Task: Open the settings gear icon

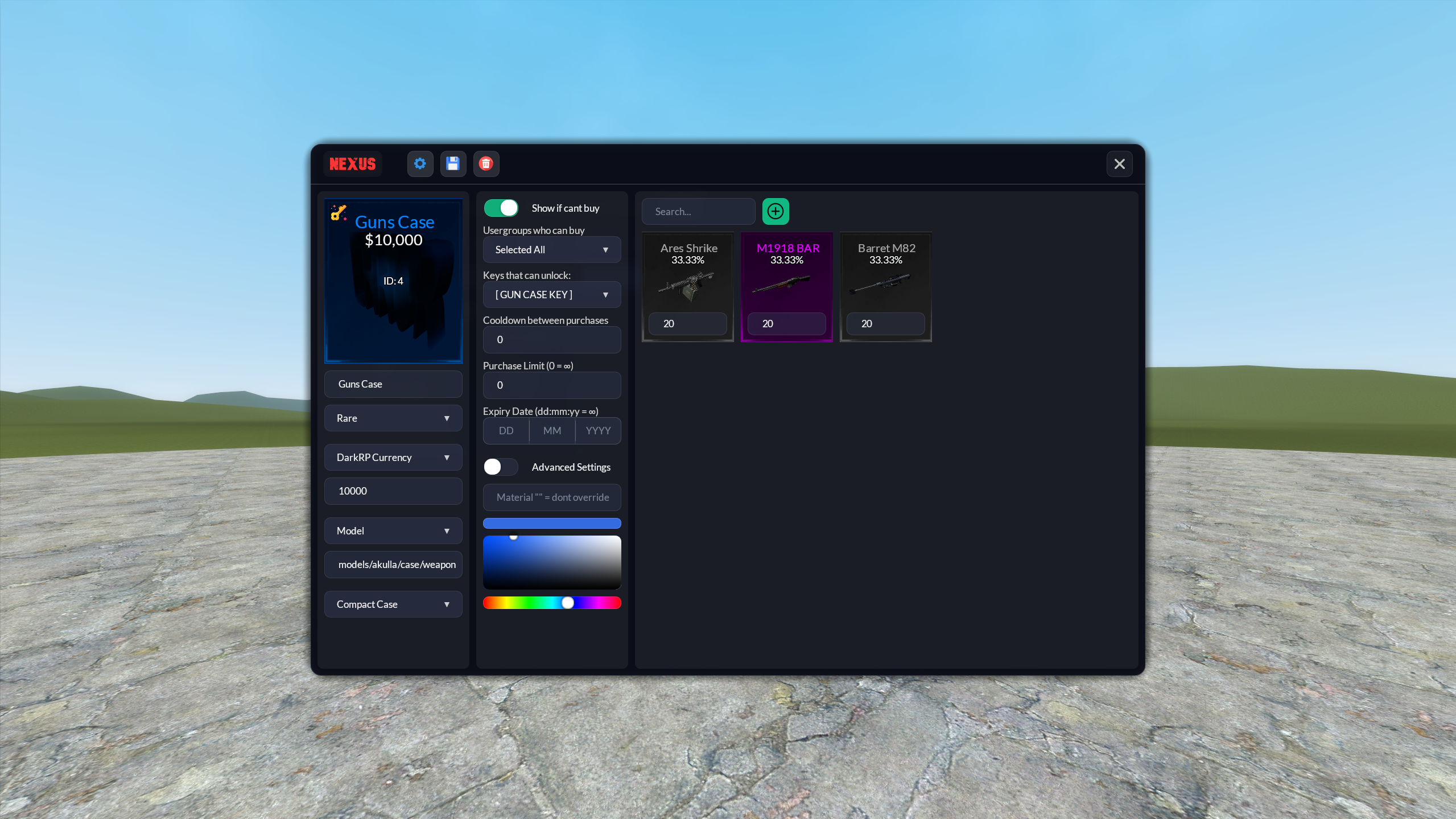Action: (x=420, y=164)
